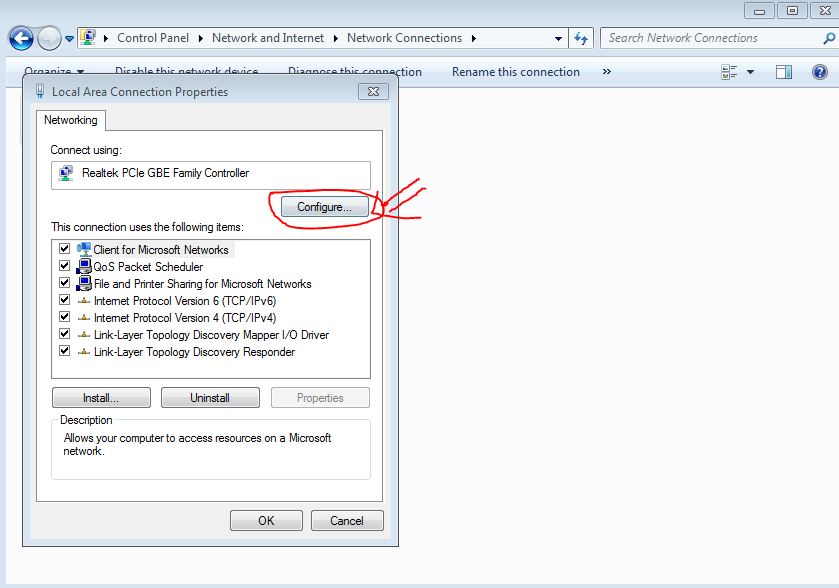
Task: Click the Realtek PCIe GBE Family Controller field
Action: pyautogui.click(x=211, y=175)
